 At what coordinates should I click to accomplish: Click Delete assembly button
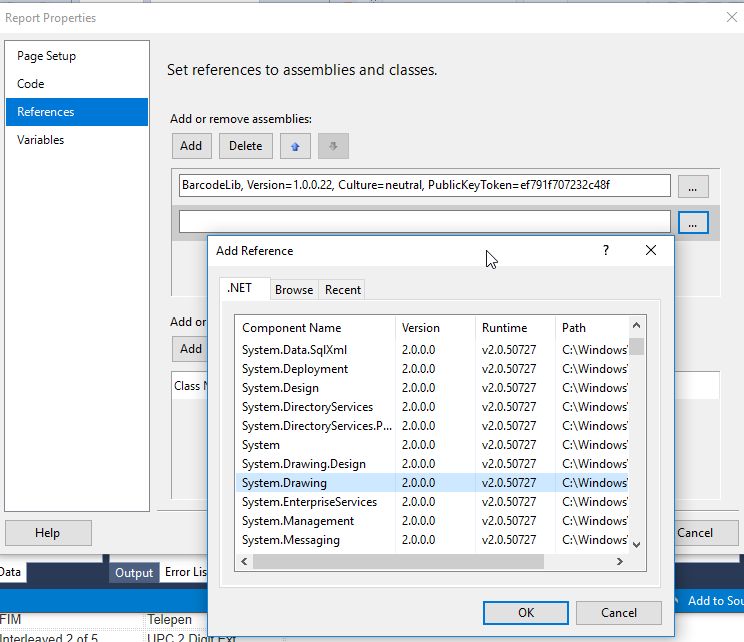(245, 146)
